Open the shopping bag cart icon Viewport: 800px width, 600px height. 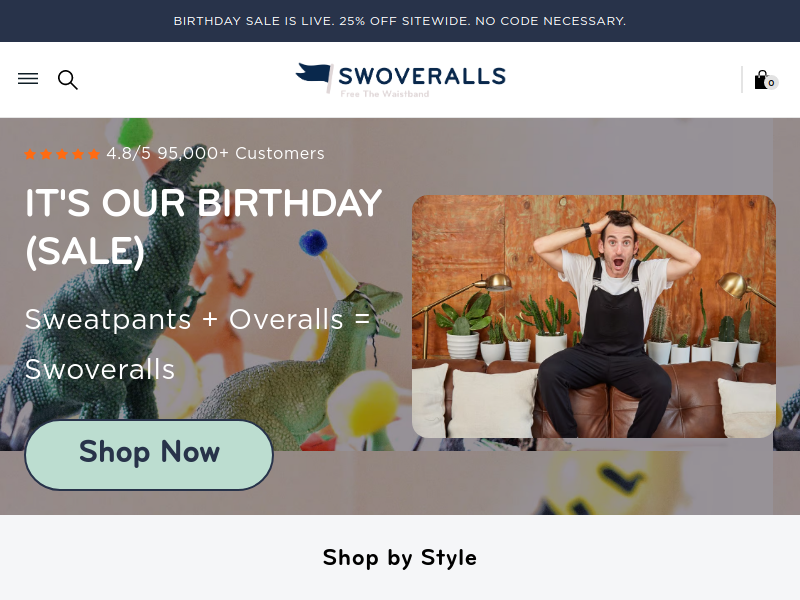click(x=761, y=80)
